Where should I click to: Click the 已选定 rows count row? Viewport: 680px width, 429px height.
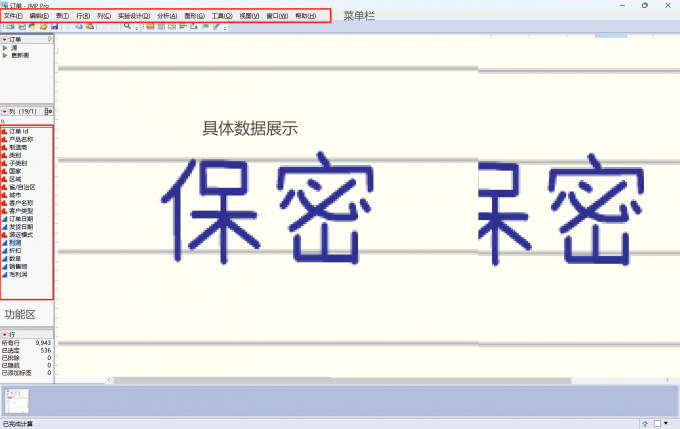(x=26, y=351)
